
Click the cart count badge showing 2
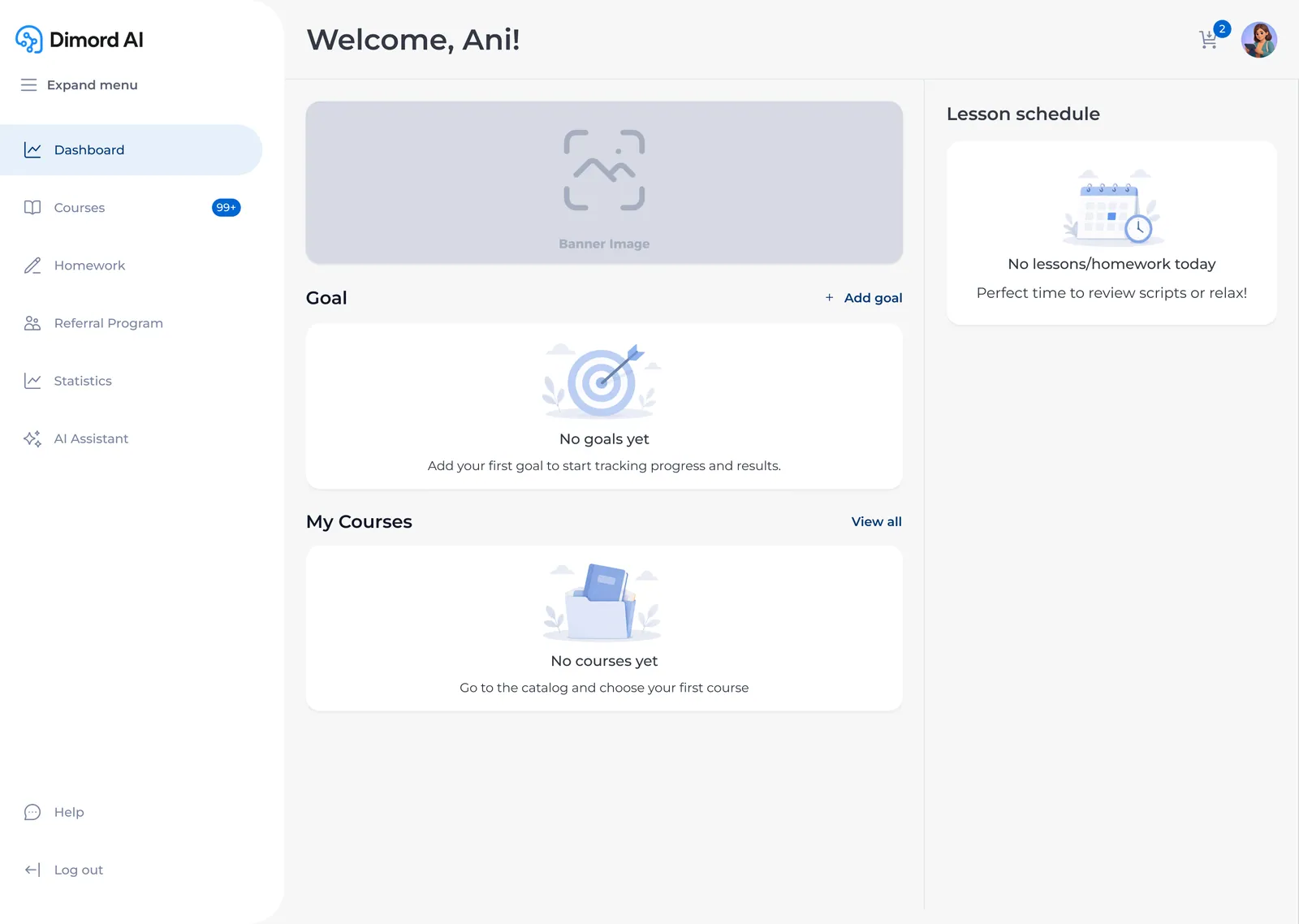[x=1222, y=29]
